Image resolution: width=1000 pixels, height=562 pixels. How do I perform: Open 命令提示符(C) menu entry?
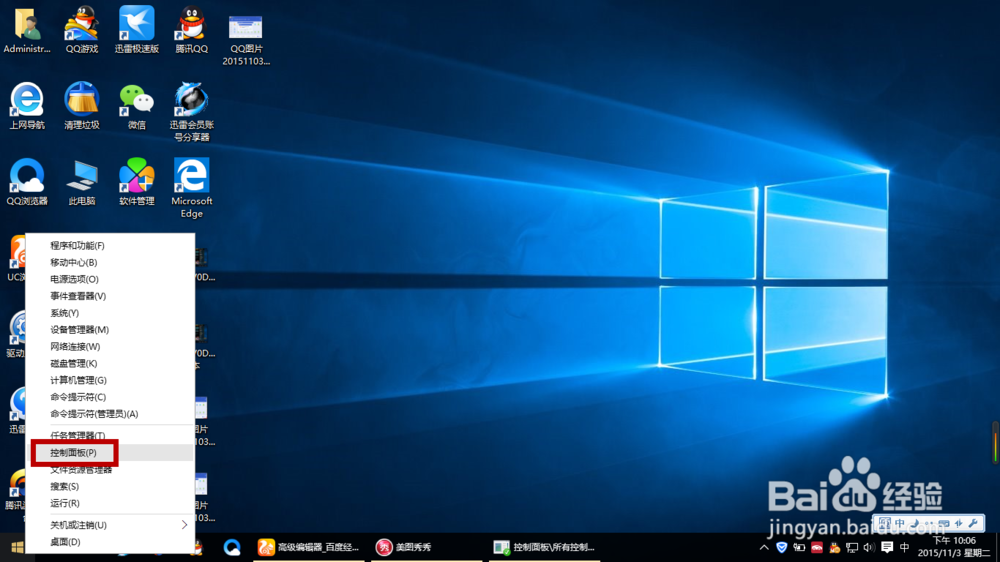pos(110,397)
